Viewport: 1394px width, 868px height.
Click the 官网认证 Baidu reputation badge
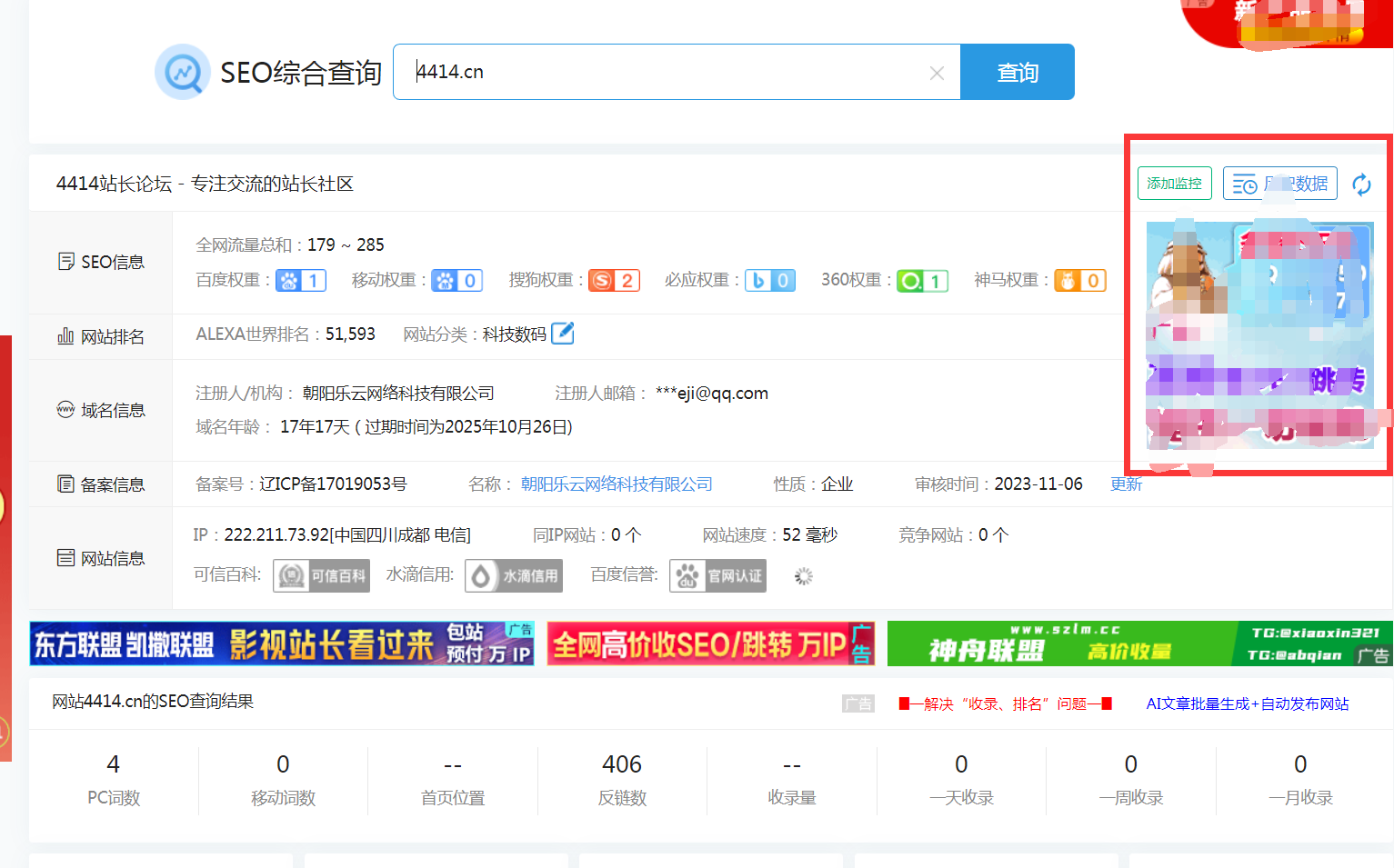point(717,575)
